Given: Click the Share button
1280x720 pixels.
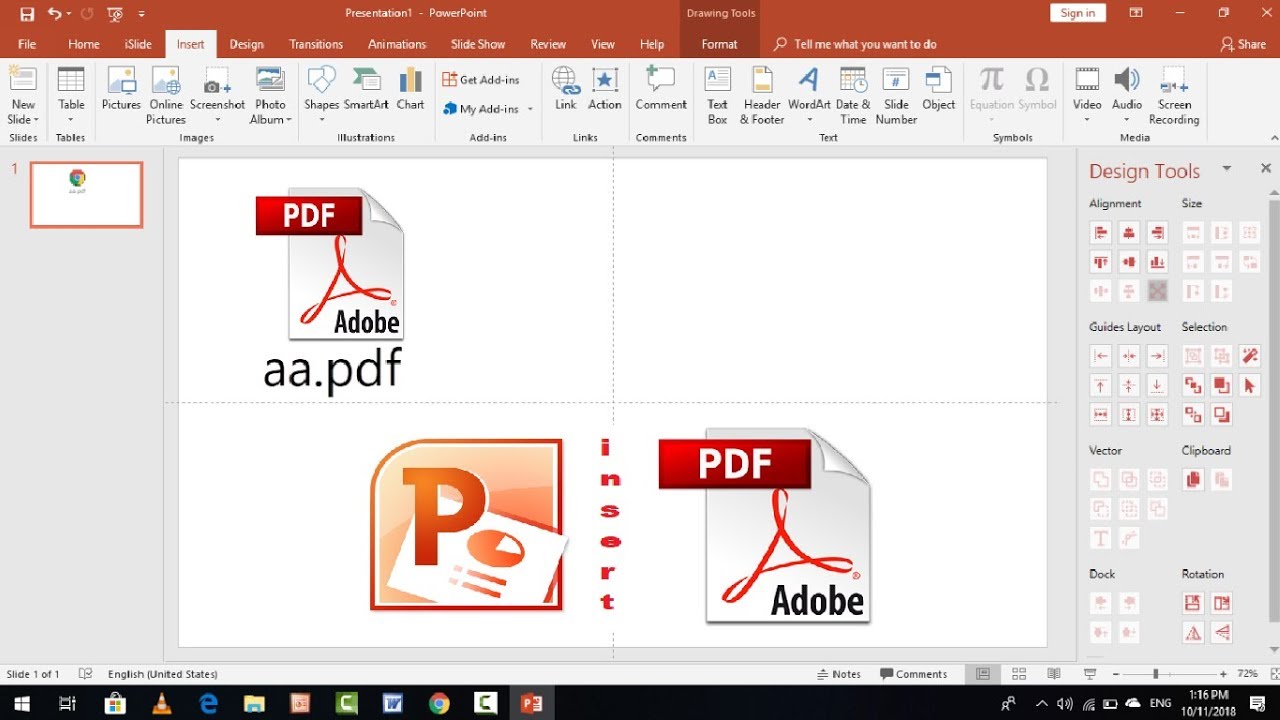Looking at the screenshot, I should 1243,44.
